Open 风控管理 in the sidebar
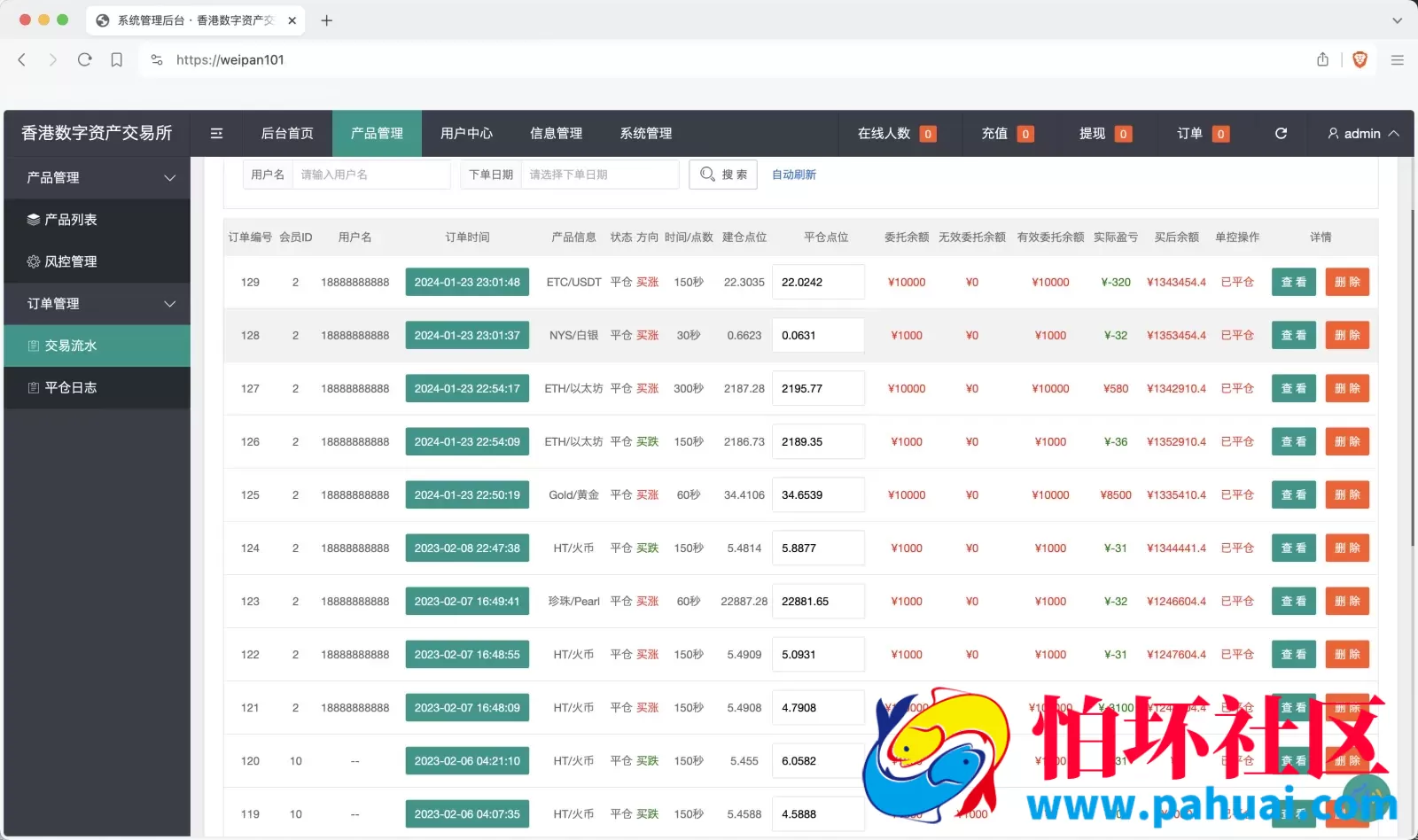 [97, 261]
